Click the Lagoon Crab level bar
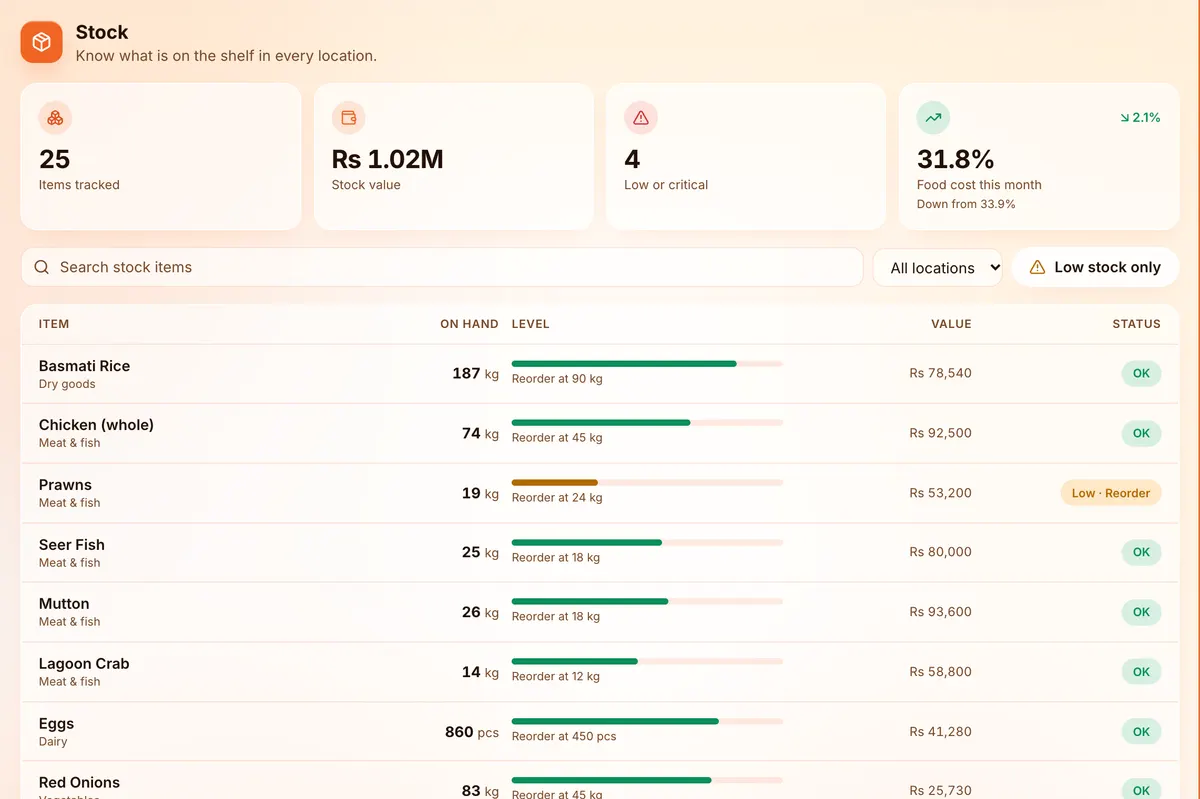The width and height of the screenshot is (1200, 799). point(647,662)
